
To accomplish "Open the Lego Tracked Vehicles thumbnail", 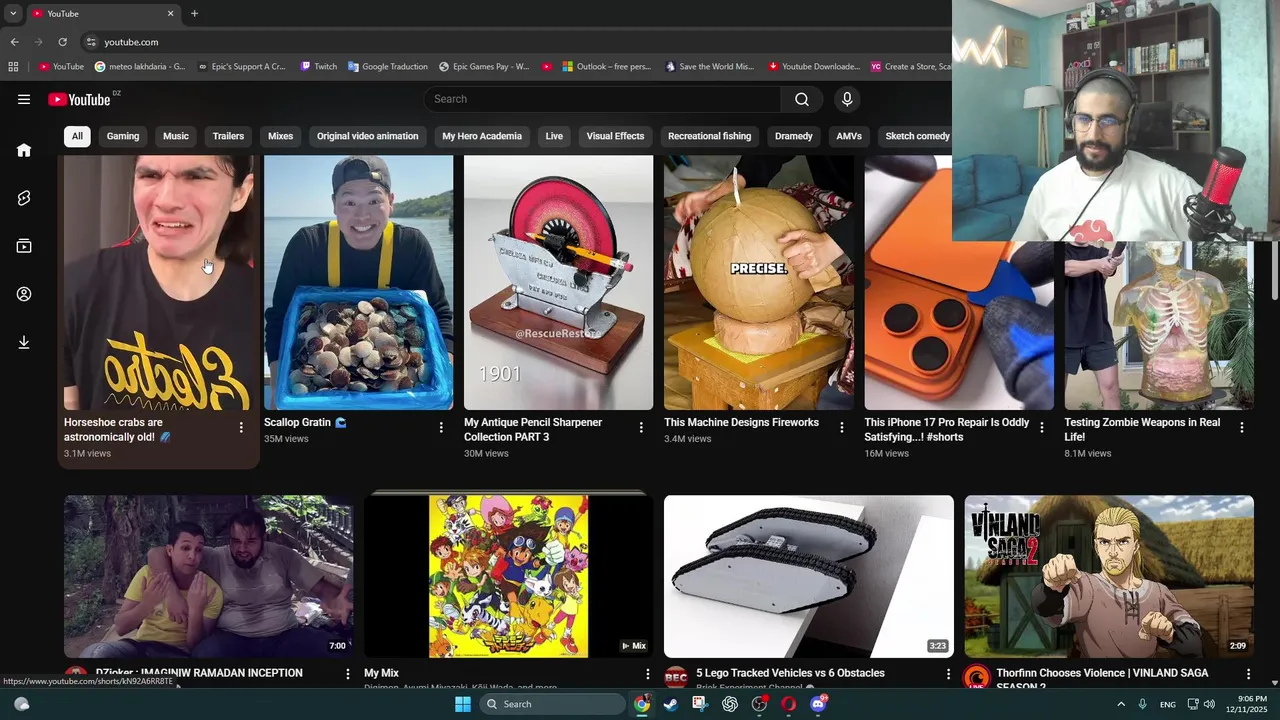I will point(809,576).
